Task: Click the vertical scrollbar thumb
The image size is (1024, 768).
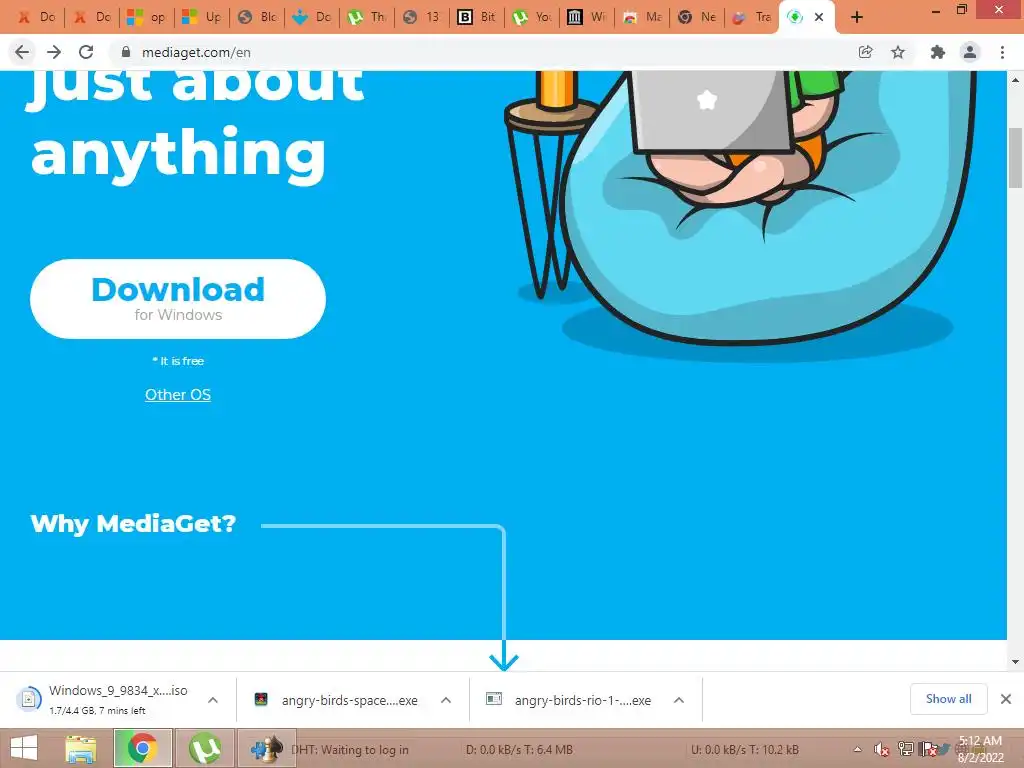Action: [1016, 157]
